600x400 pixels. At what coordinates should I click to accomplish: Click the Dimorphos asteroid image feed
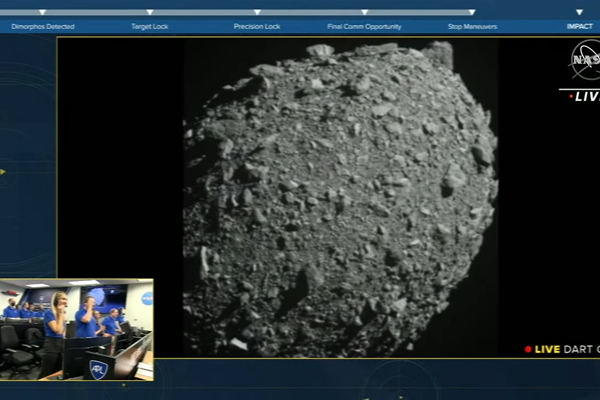pyautogui.click(x=340, y=198)
